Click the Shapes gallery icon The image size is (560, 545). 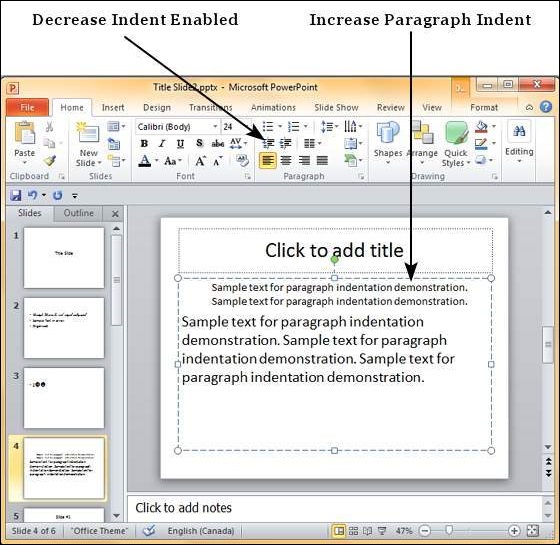click(388, 133)
